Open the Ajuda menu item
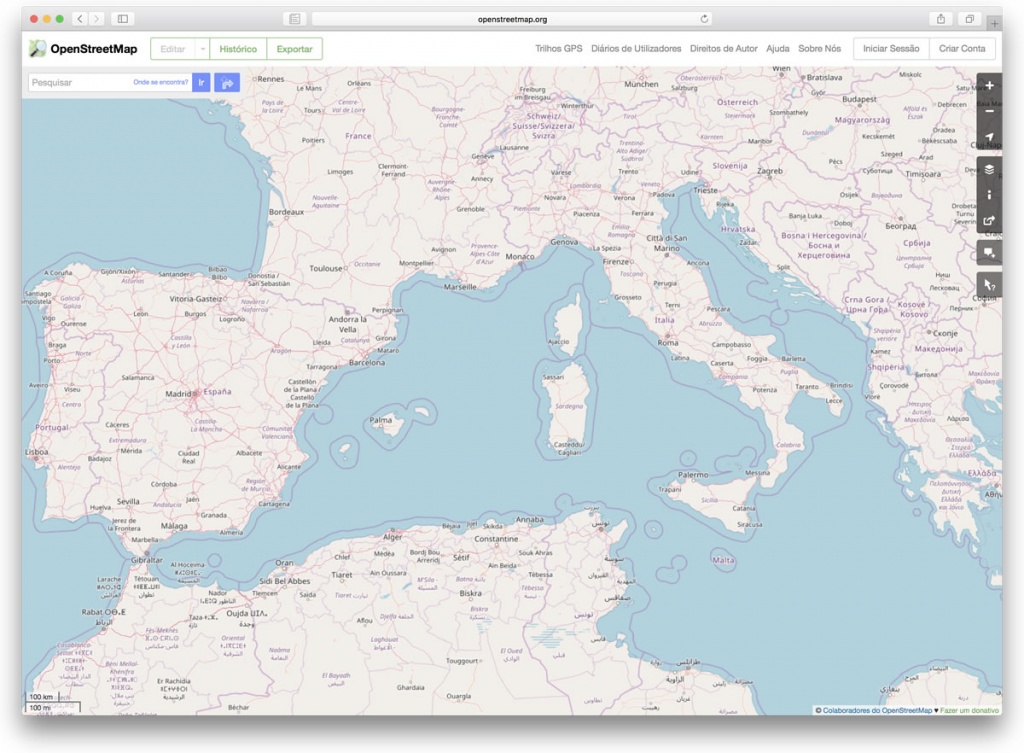Screen dimensions: 1024x753 point(777,48)
